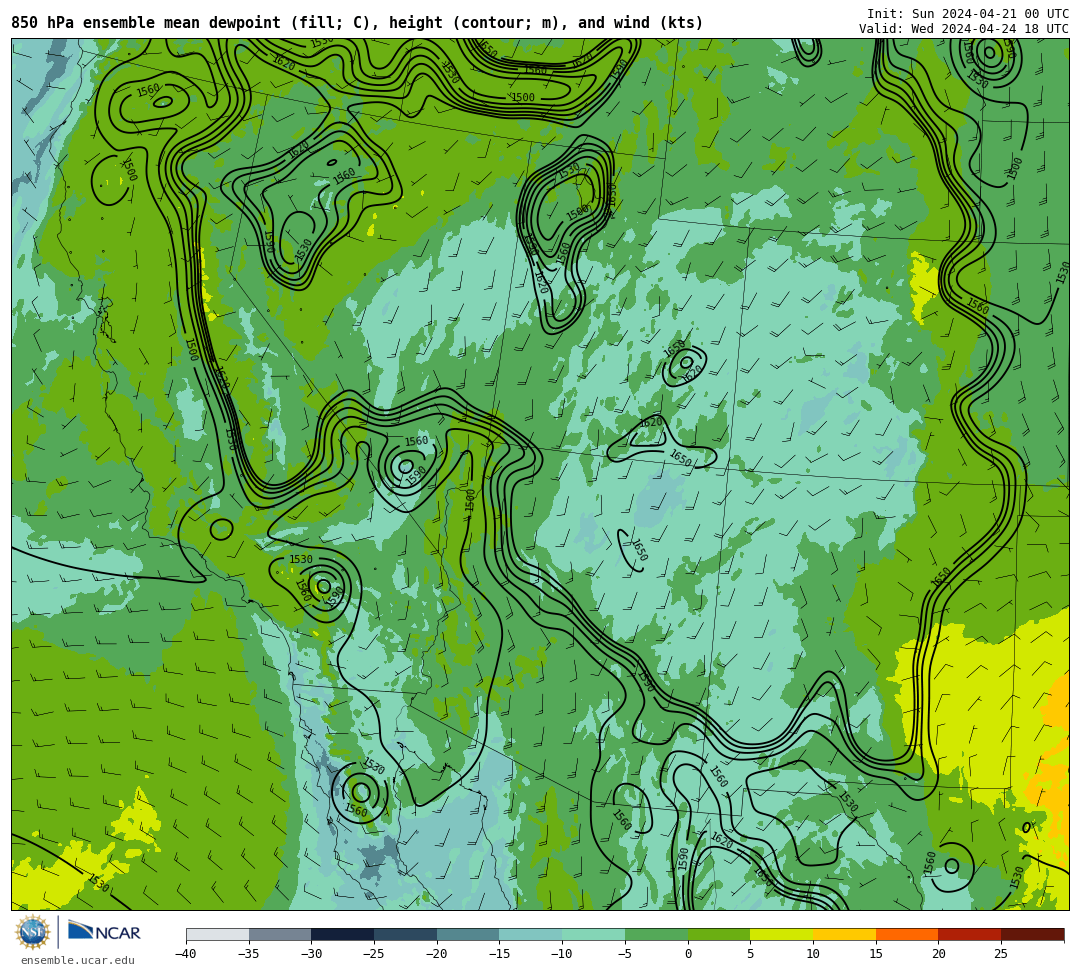Pick the slate gray -35 to -30 colorbar segment
The width and height of the screenshot is (1080, 973).
click(280, 934)
